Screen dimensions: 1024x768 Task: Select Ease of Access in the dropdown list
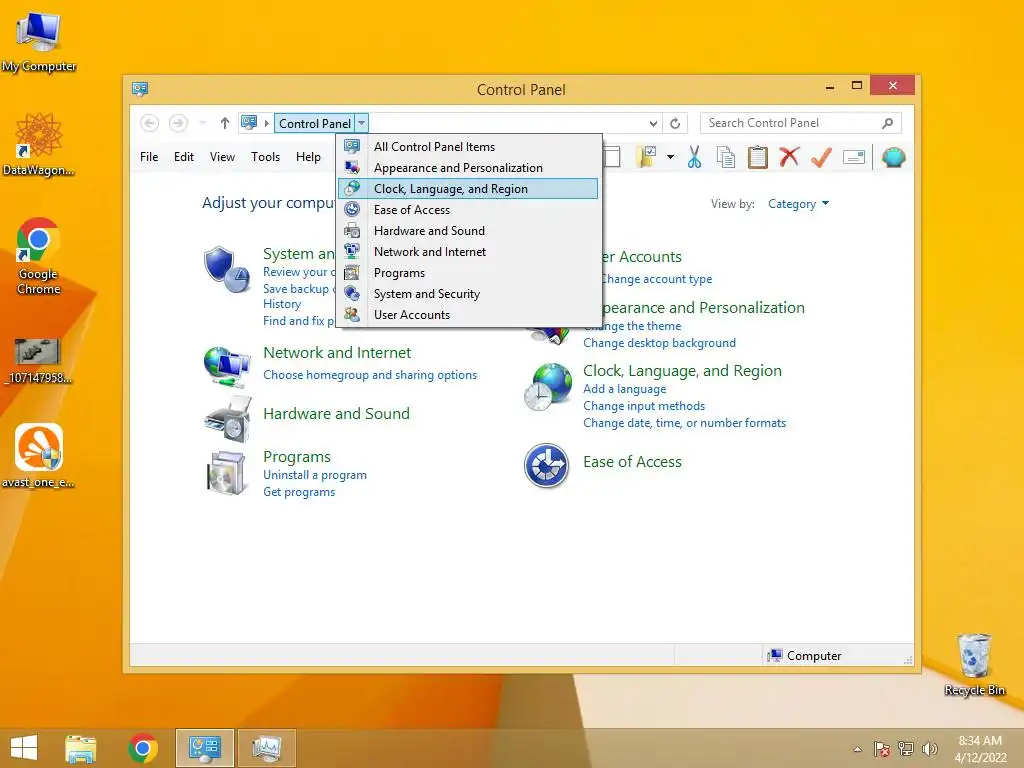point(468,210)
